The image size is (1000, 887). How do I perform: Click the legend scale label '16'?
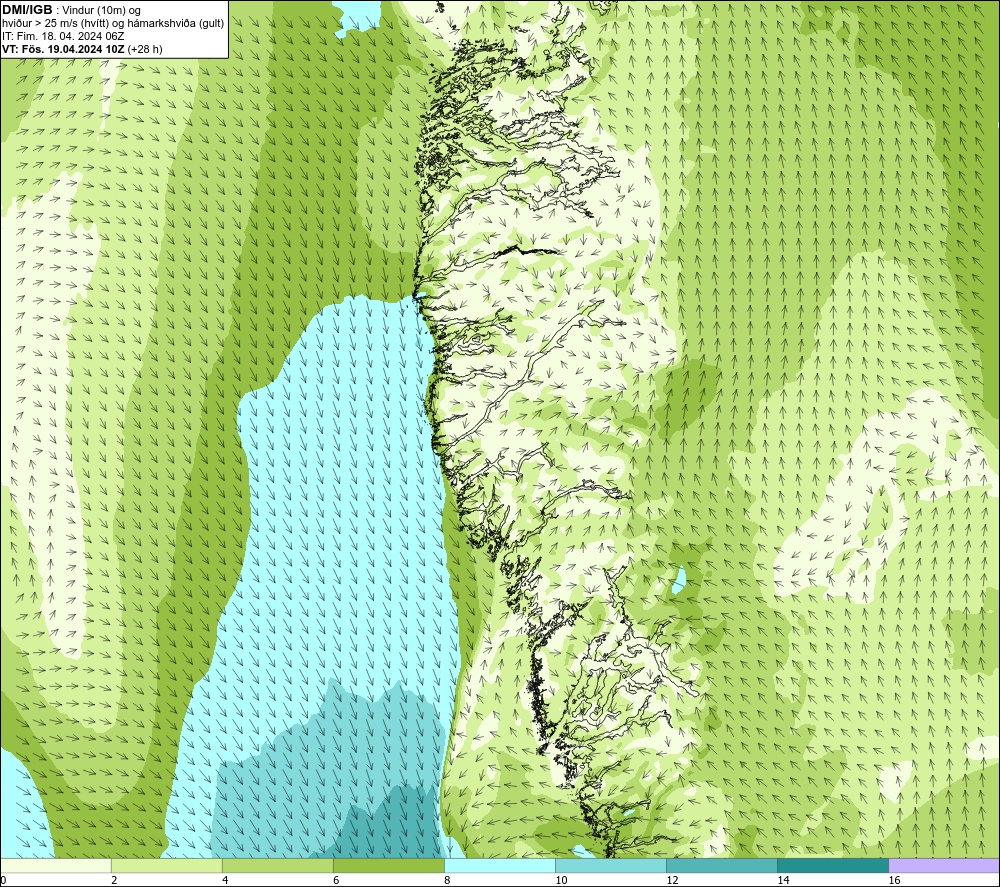coord(893,881)
